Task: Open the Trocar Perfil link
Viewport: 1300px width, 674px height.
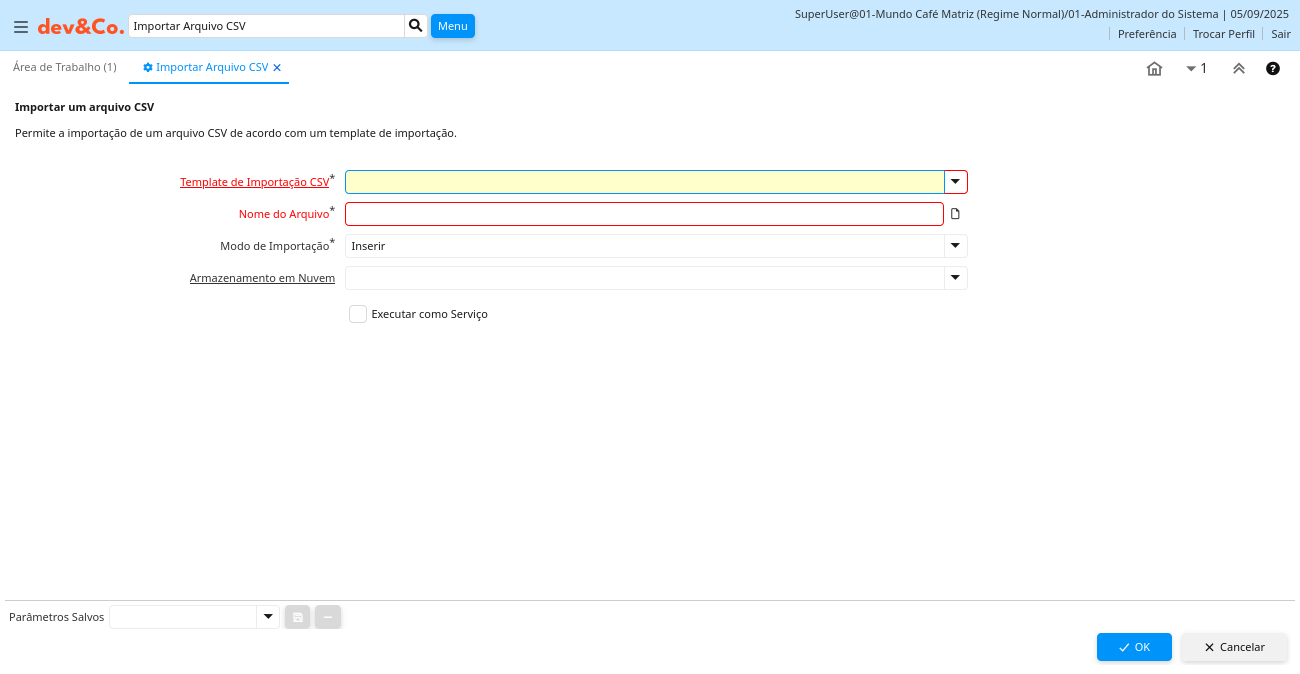Action: pyautogui.click(x=1223, y=34)
